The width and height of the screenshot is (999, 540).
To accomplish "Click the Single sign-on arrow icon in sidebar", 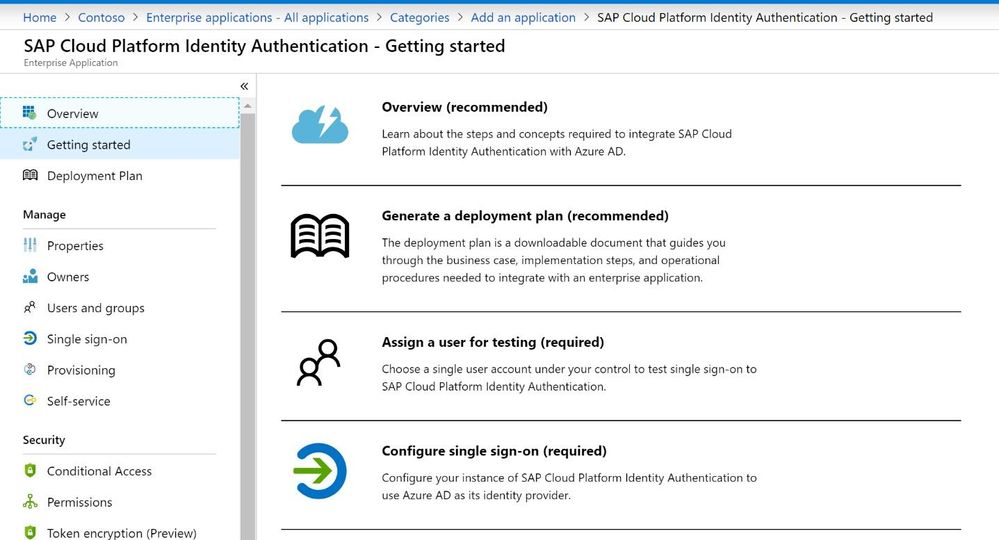I will pyautogui.click(x=30, y=338).
